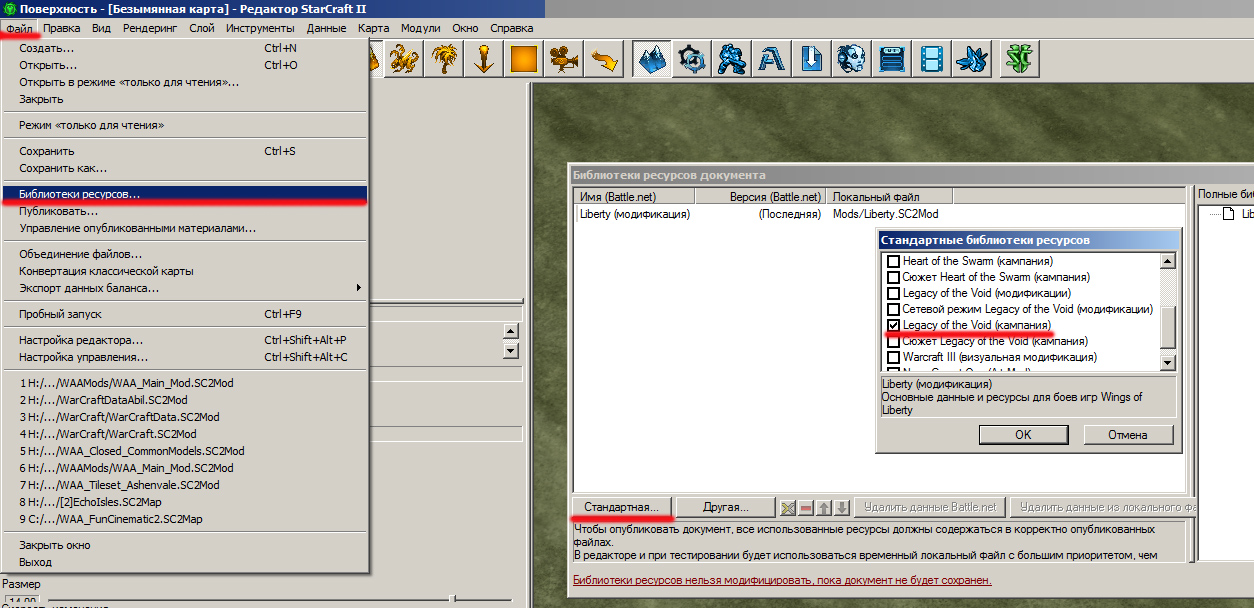Open the Окно menu
The width and height of the screenshot is (1254, 608).
[x=465, y=28]
